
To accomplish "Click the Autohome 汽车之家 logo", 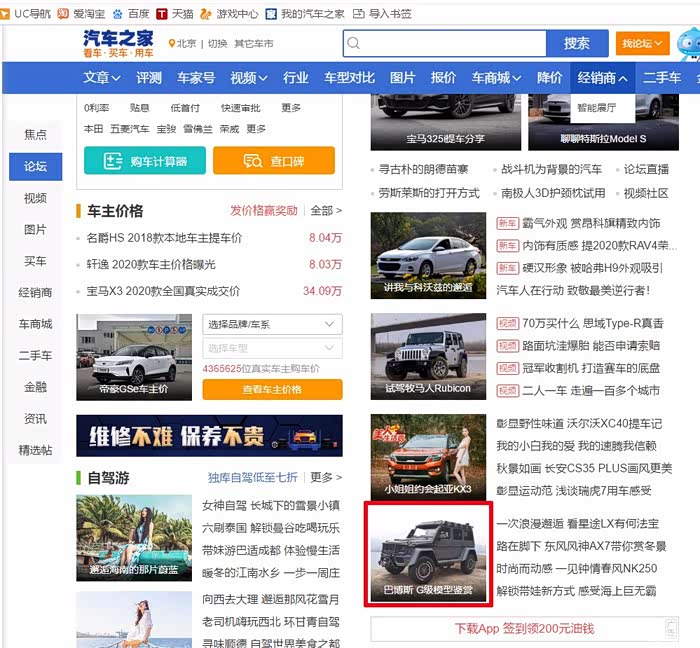I will tap(118, 43).
